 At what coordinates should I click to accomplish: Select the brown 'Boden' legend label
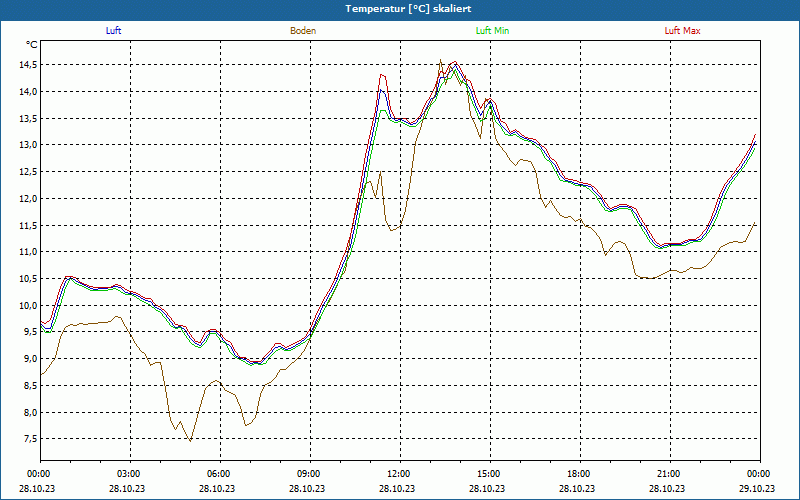point(303,31)
